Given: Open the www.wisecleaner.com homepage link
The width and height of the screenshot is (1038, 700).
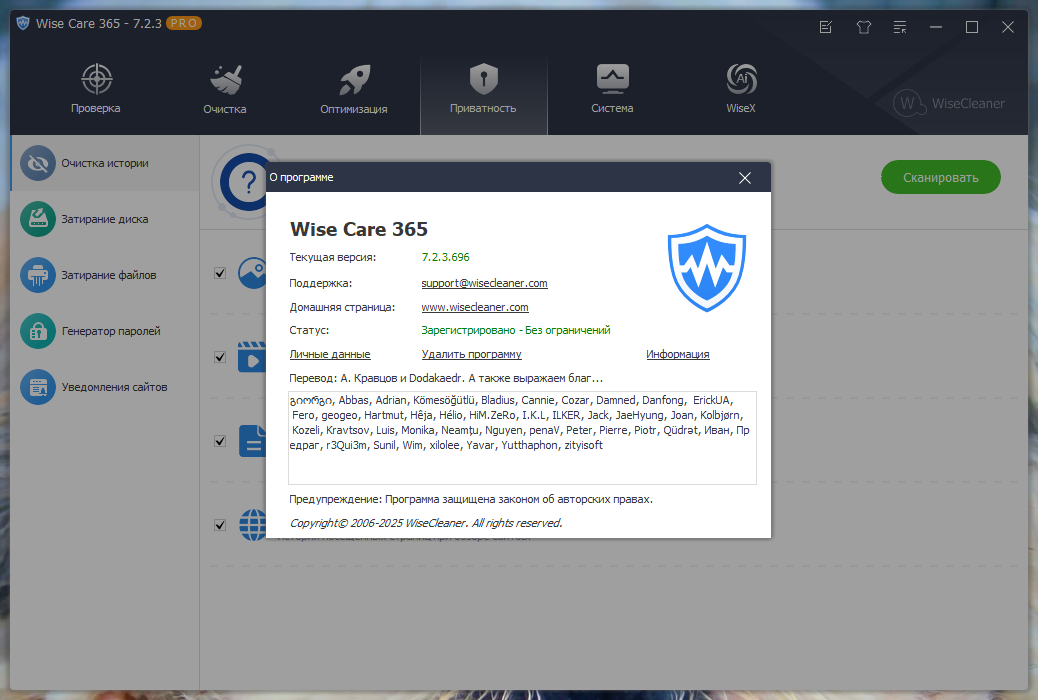Looking at the screenshot, I should pyautogui.click(x=475, y=307).
